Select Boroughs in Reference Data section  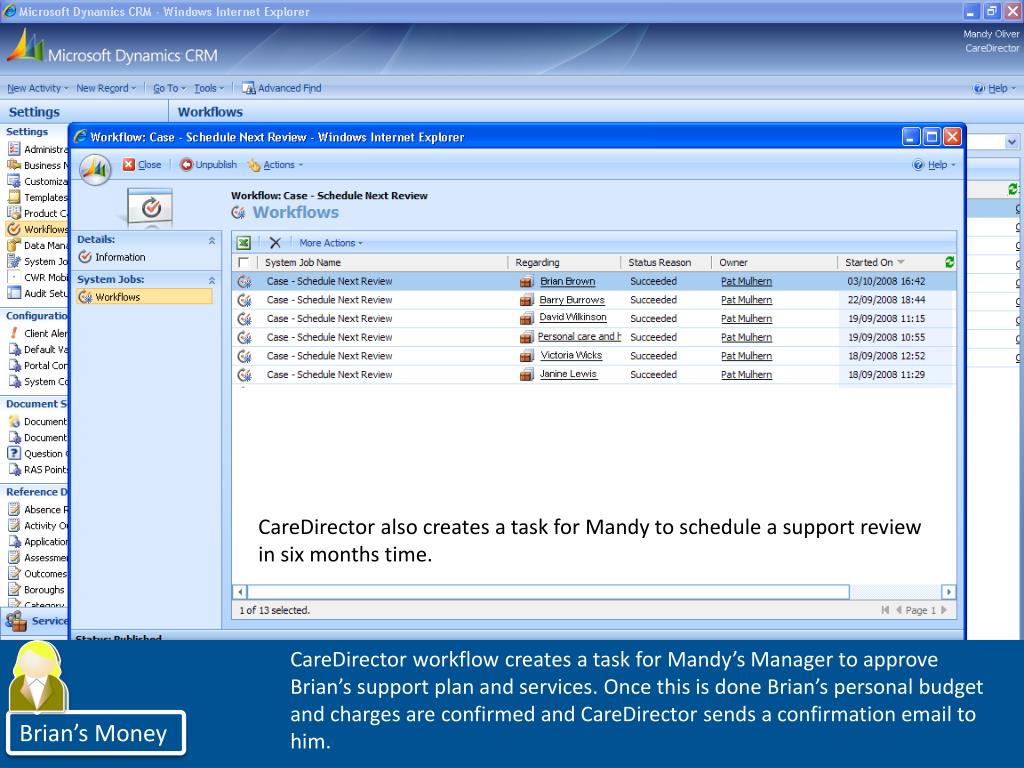37,590
